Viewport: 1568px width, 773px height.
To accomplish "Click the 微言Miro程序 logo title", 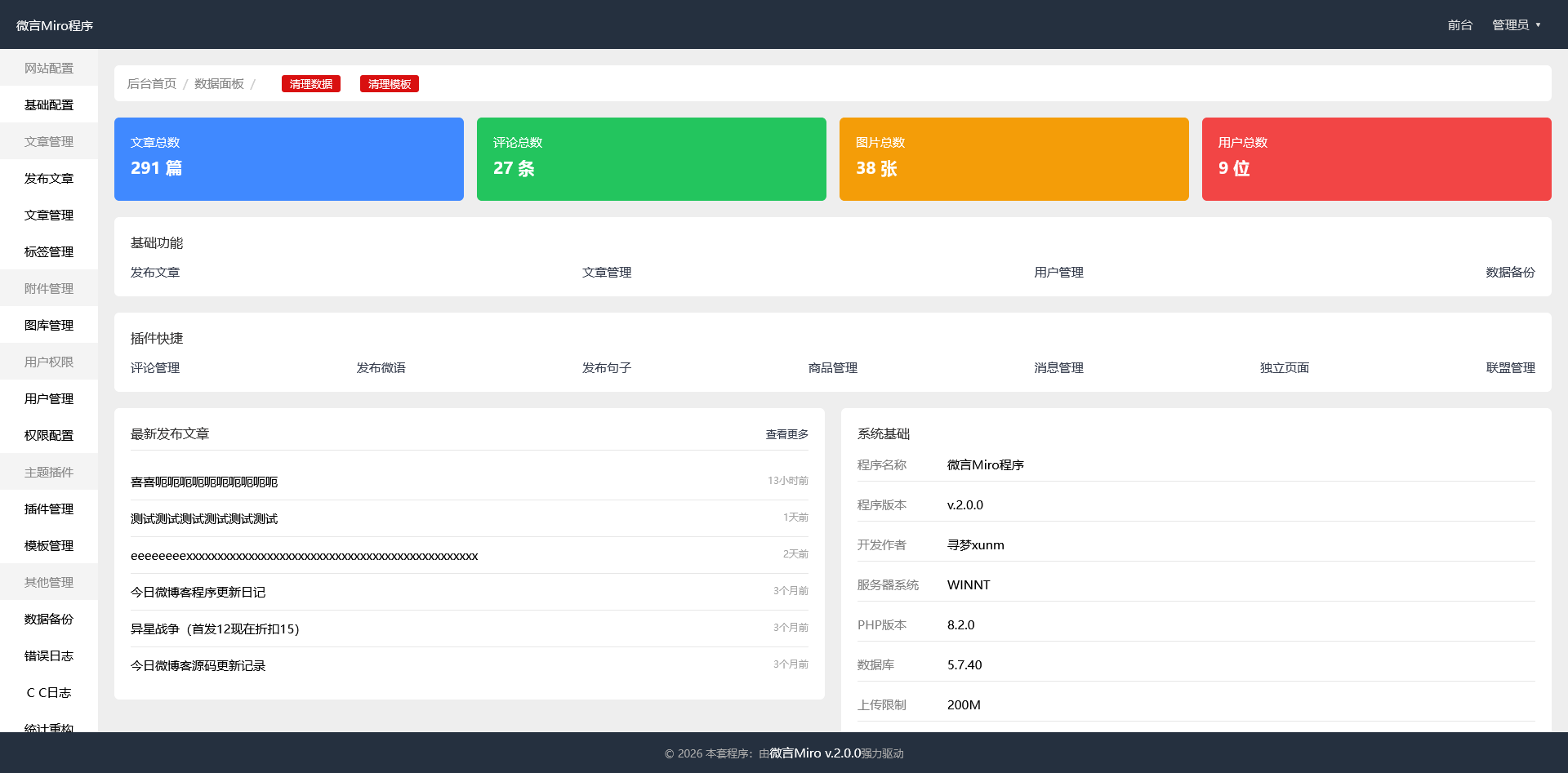I will [x=55, y=25].
